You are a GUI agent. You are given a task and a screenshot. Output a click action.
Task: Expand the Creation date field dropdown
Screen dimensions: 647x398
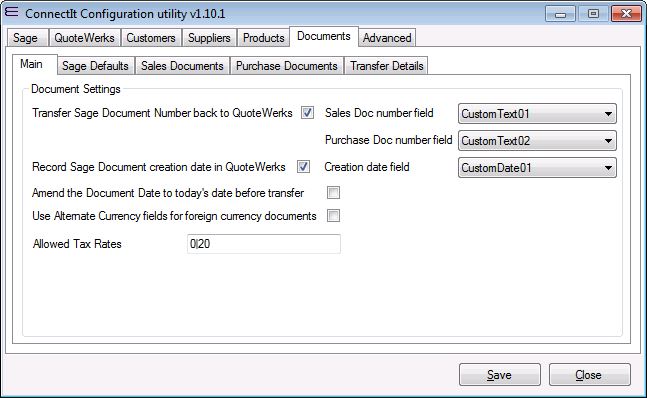(x=537, y=168)
